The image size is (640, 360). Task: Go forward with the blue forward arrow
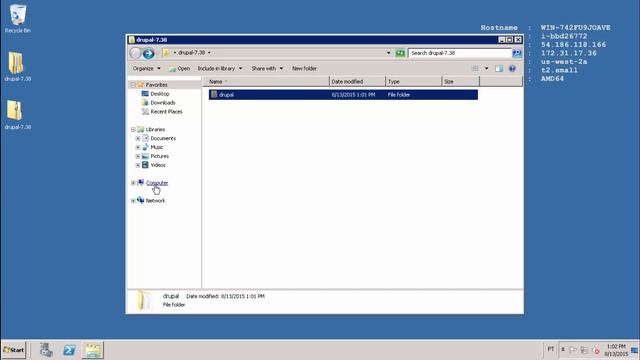coord(148,53)
